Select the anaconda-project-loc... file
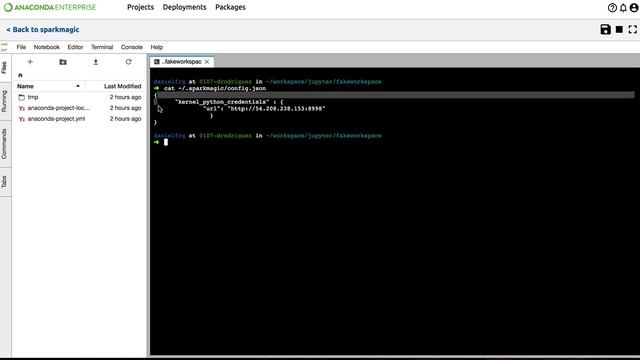Image resolution: width=640 pixels, height=360 pixels. pos(79,108)
